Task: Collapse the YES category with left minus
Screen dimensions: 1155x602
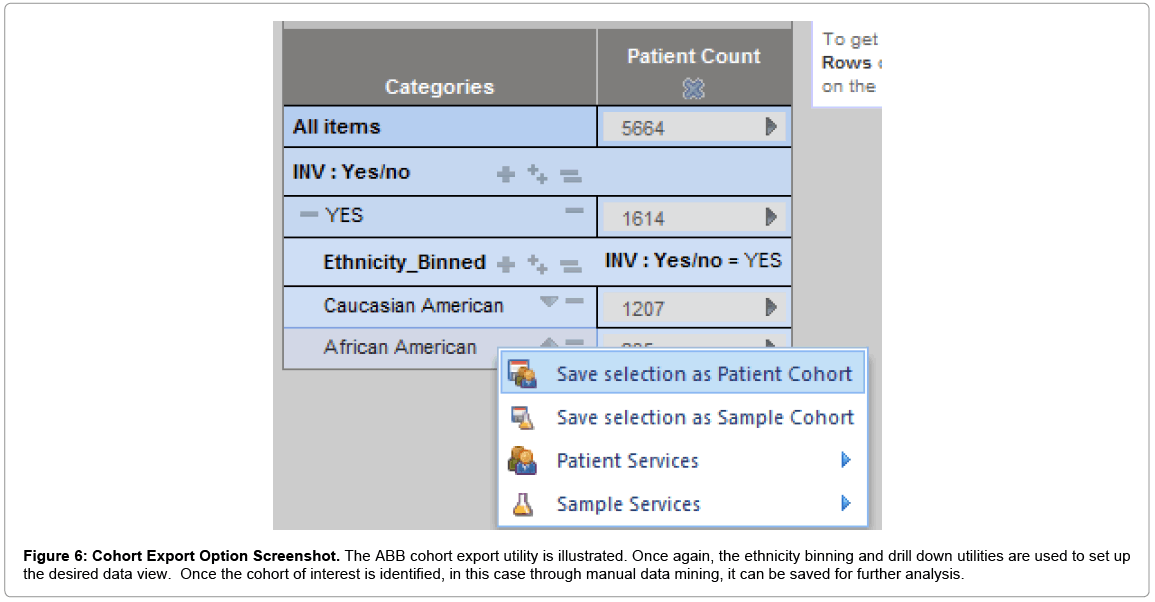Action: coord(309,215)
